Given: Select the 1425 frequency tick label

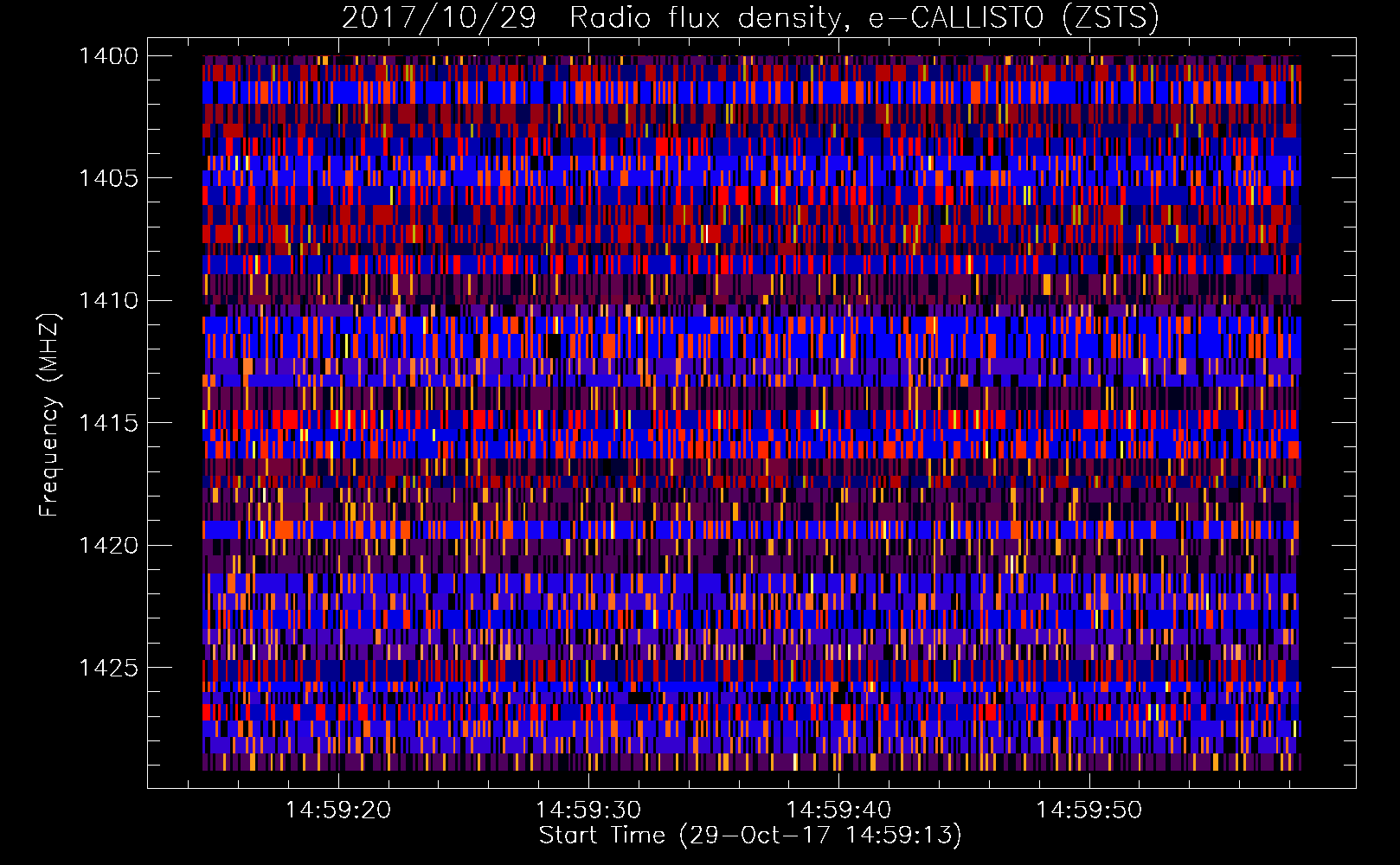Looking at the screenshot, I should [108, 668].
